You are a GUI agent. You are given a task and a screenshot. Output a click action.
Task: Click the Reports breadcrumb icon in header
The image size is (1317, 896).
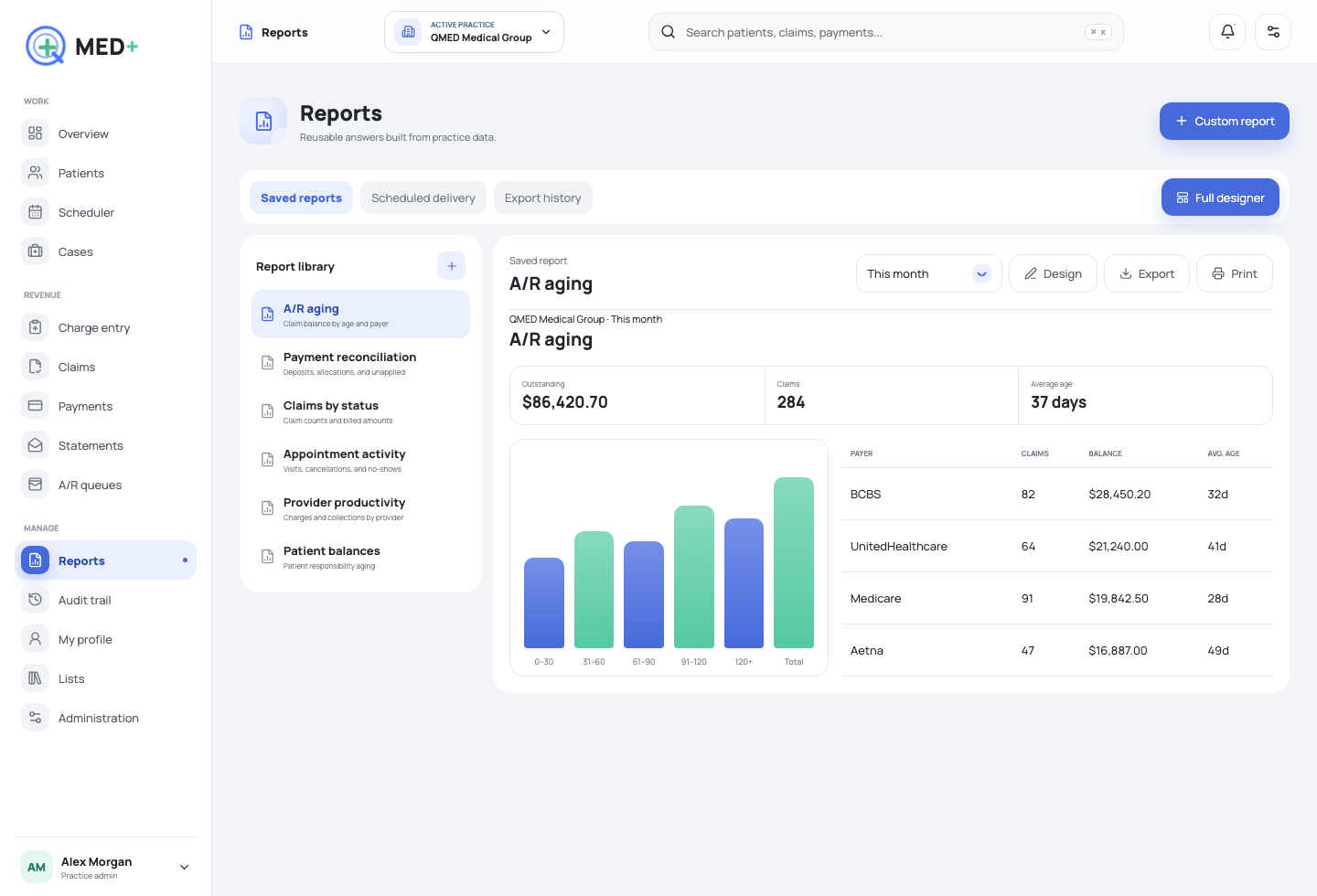point(246,32)
